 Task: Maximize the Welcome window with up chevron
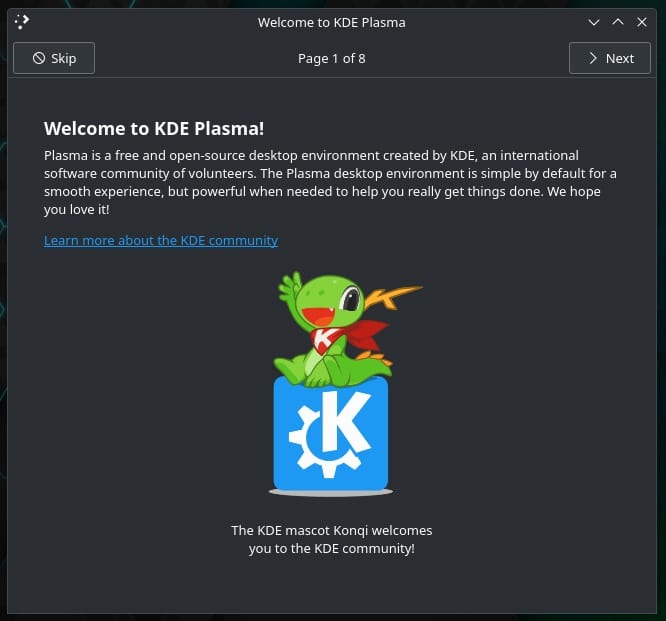pos(618,22)
